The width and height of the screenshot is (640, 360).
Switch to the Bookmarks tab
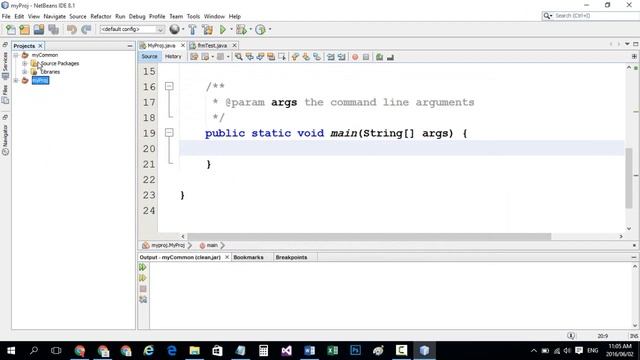(248, 257)
